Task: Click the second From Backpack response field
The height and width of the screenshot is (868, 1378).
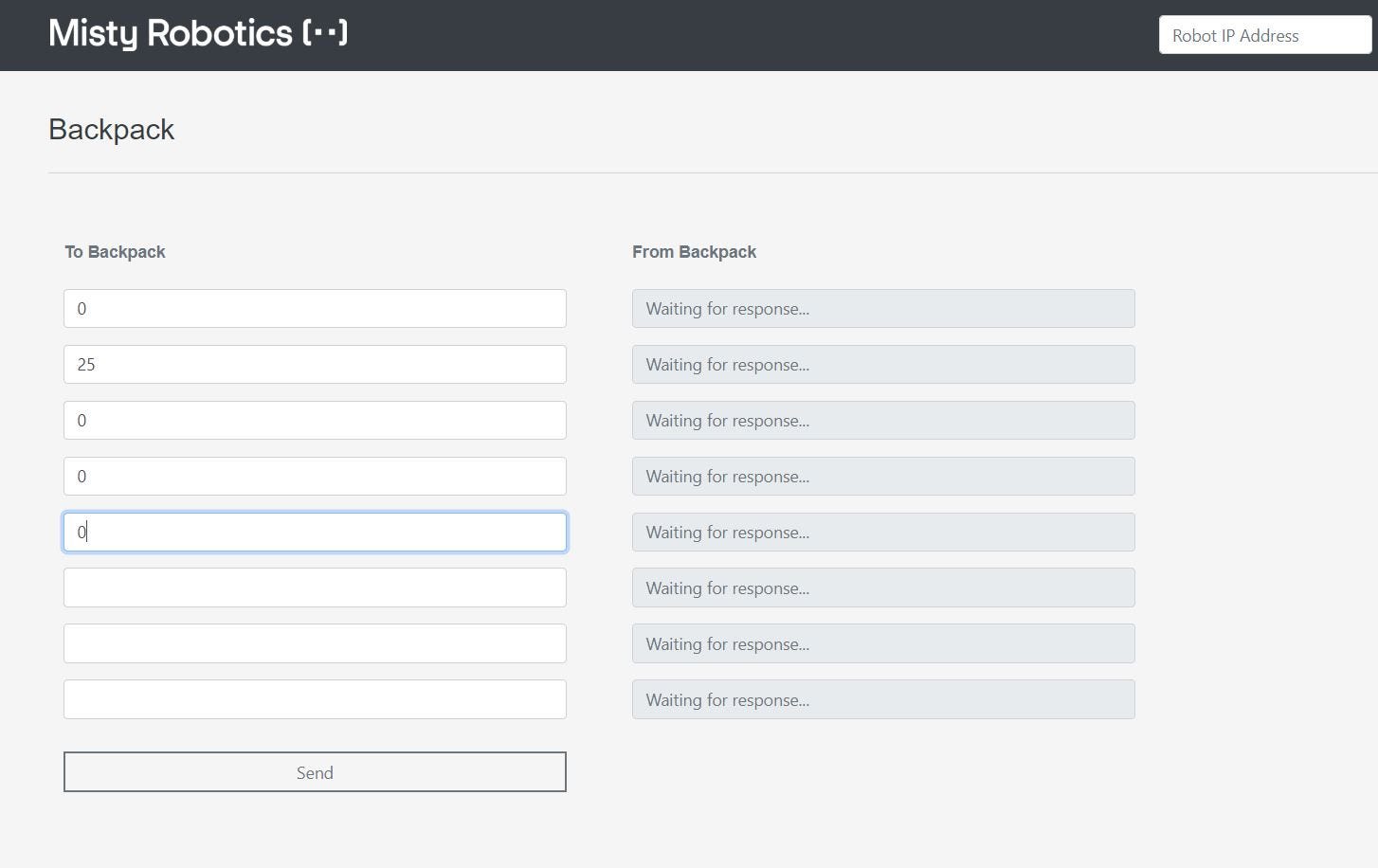Action: 883,365
